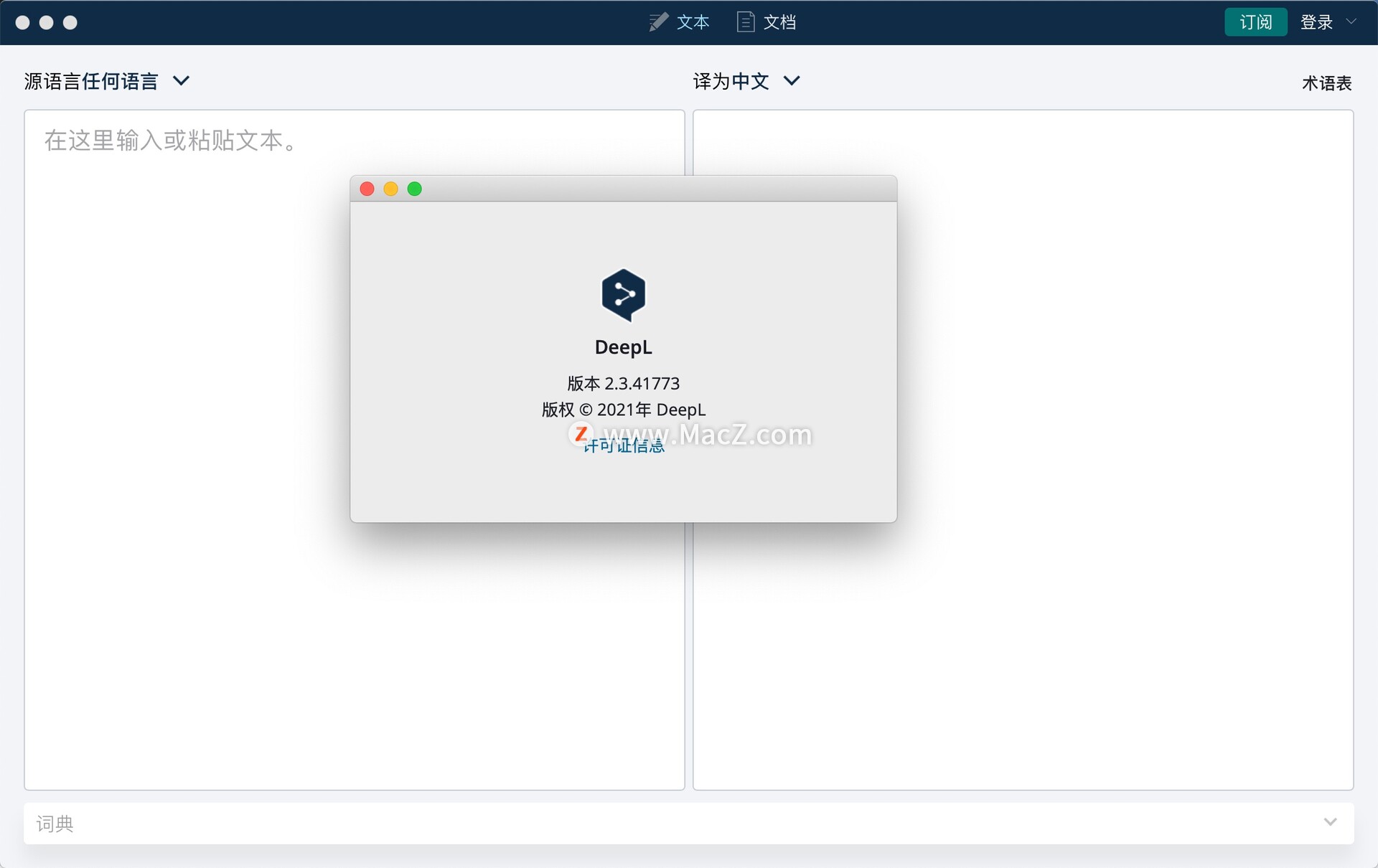The image size is (1378, 868).
Task: Close main window using the leftmost gray dot
Action: point(22,22)
